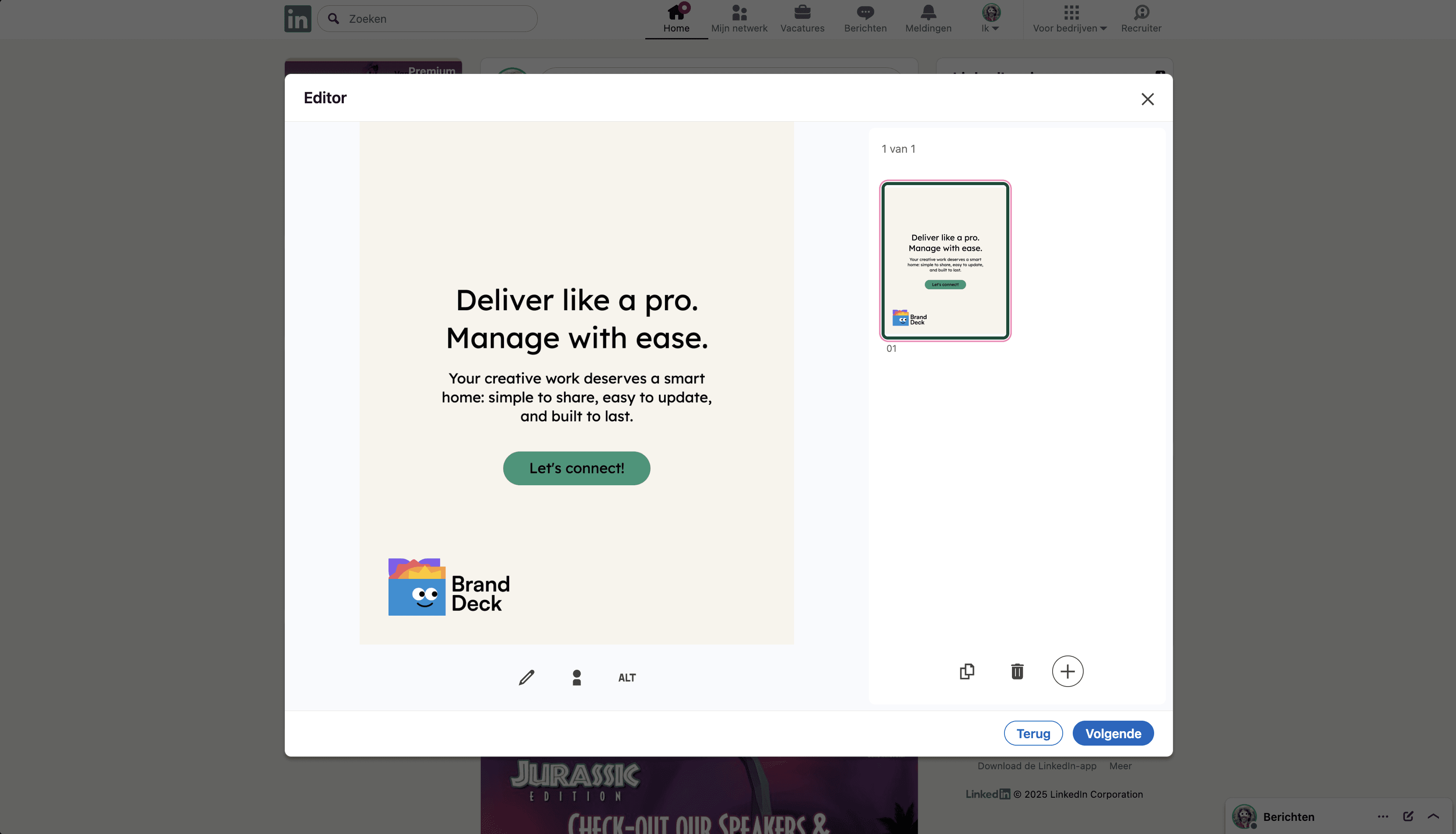This screenshot has height=834, width=1456.
Task: Add a new slide with plus icon
Action: tap(1067, 671)
